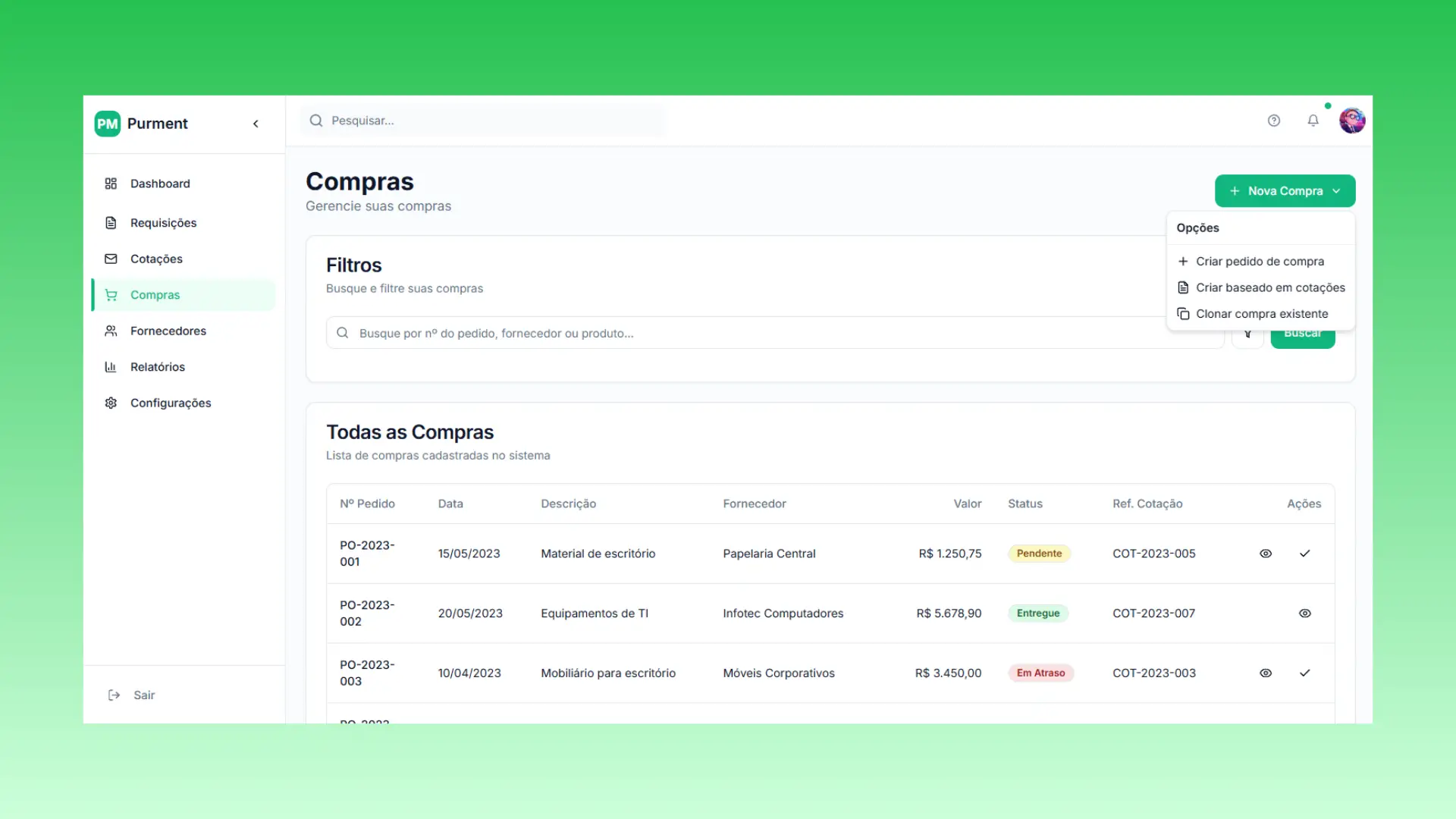
Task: View order PO-2023-003 with eye icon
Action: coord(1266,673)
